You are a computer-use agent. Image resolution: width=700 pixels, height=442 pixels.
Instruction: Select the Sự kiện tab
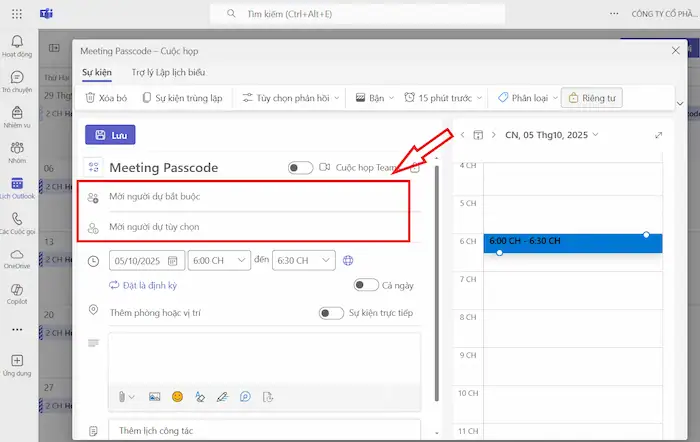click(x=96, y=72)
